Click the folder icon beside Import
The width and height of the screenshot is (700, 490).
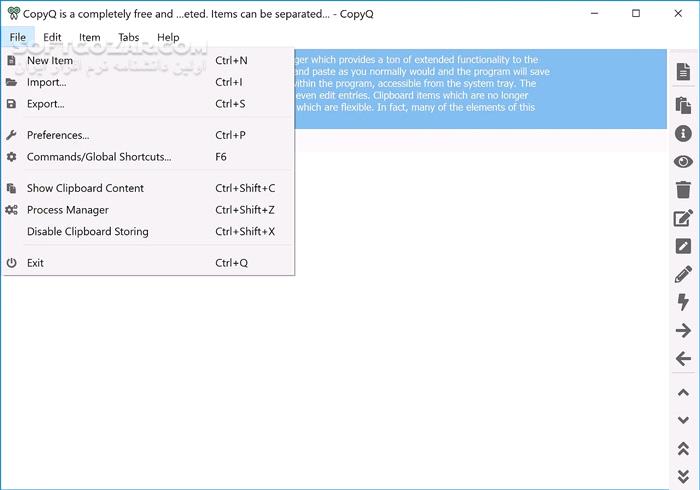coord(12,82)
